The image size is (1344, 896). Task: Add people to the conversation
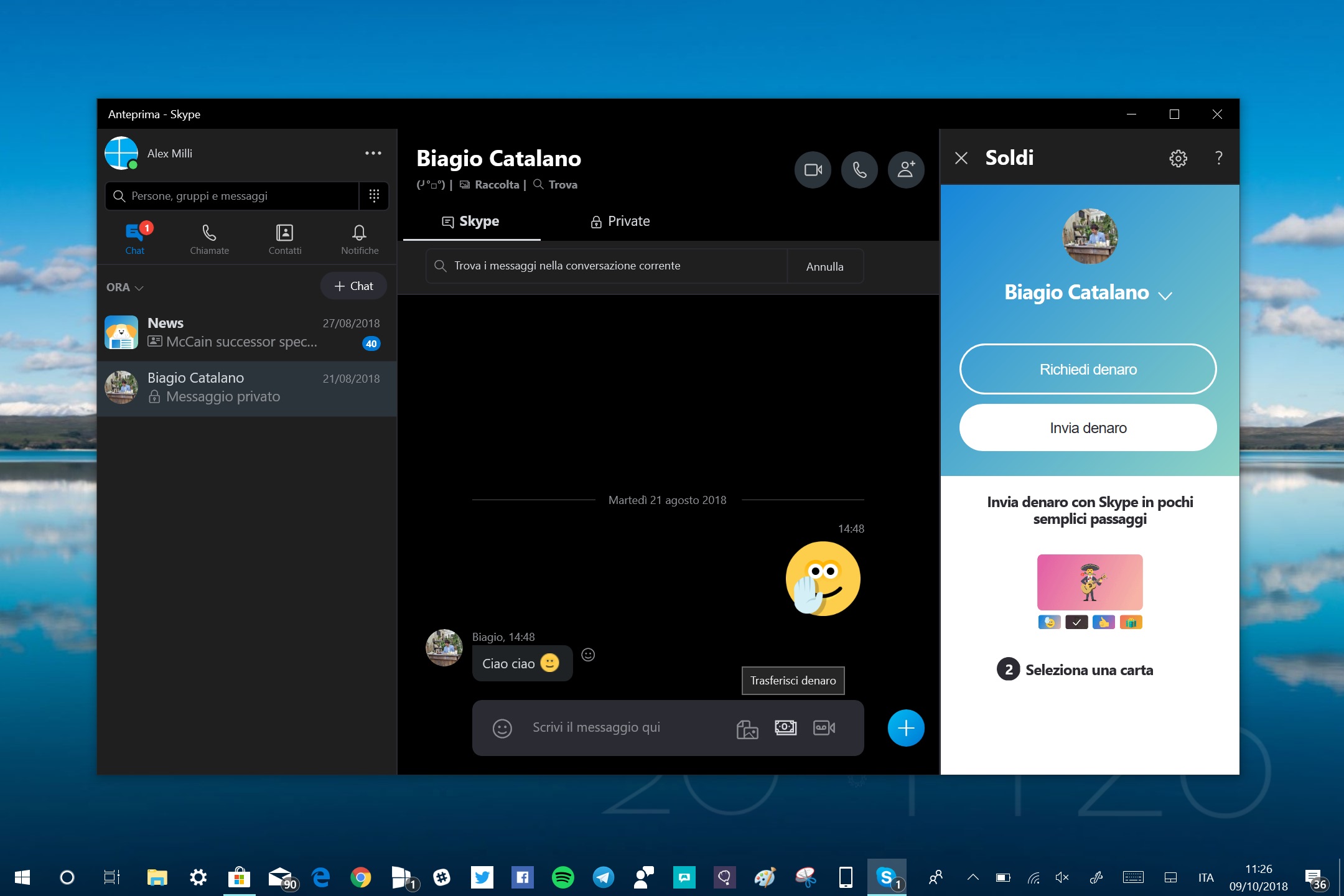coord(906,170)
